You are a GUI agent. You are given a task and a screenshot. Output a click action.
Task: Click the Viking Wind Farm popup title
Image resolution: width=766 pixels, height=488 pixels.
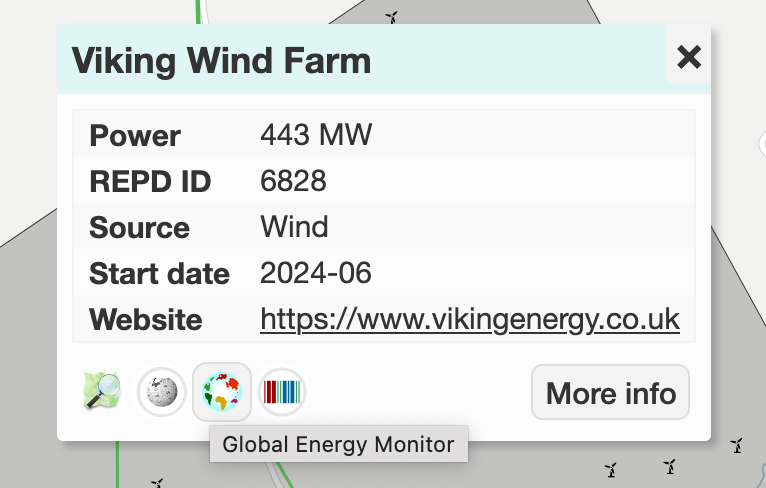coord(221,61)
